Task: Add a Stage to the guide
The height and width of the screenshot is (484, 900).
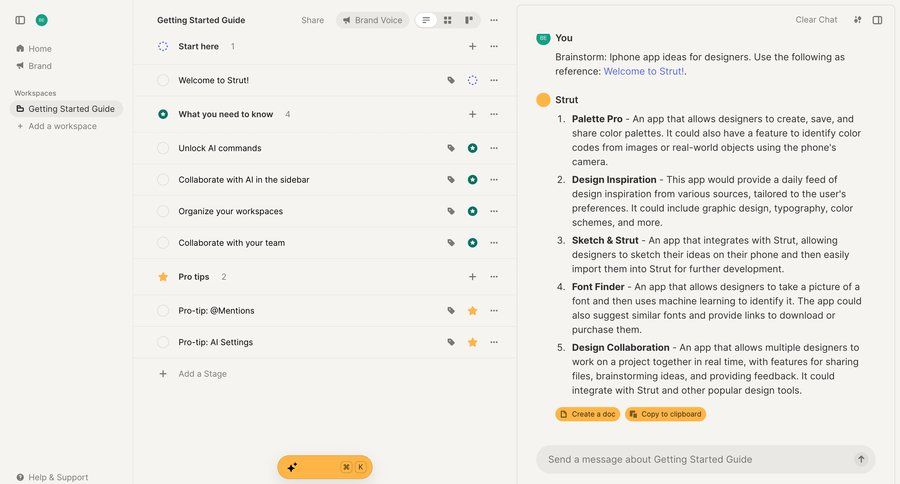Action: 192,374
